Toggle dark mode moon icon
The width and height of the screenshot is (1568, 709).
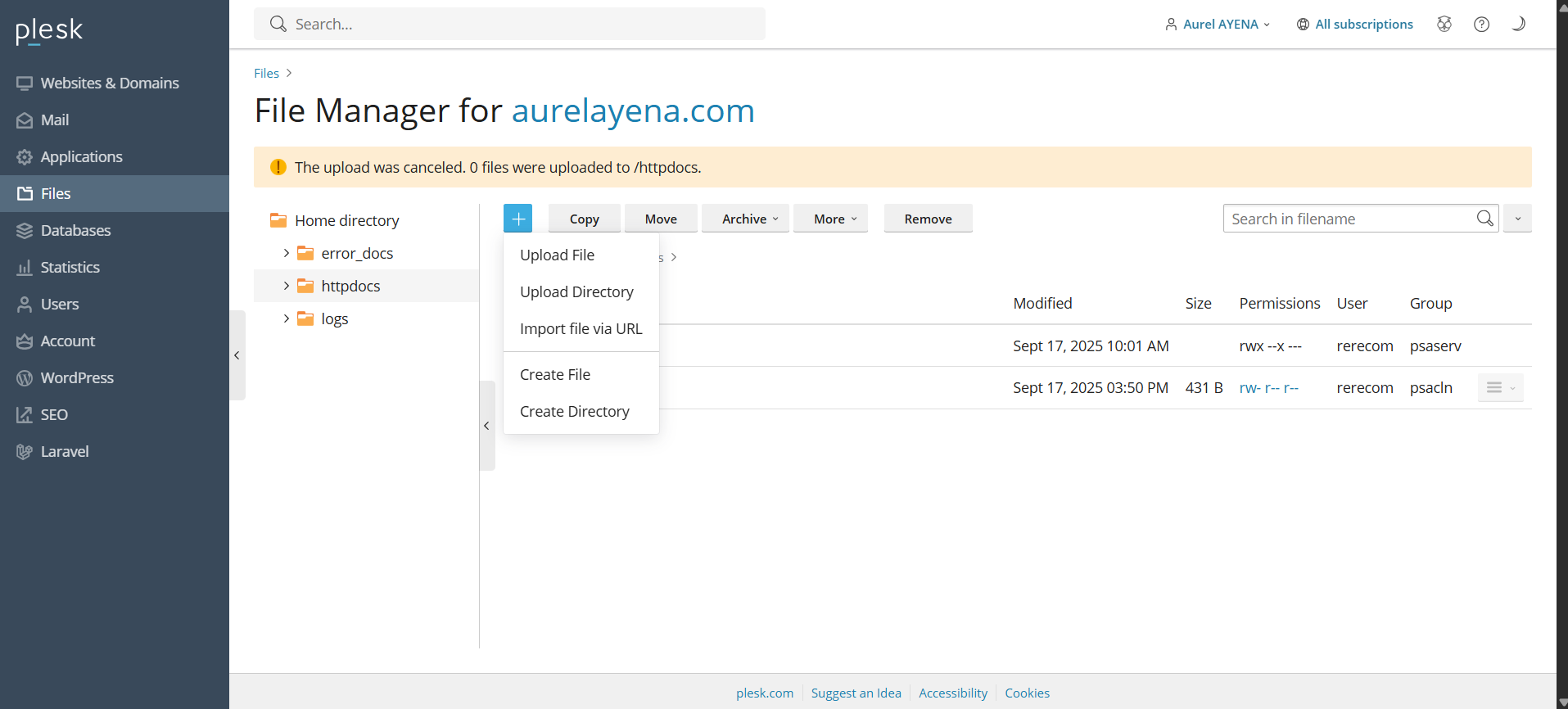pyautogui.click(x=1518, y=24)
